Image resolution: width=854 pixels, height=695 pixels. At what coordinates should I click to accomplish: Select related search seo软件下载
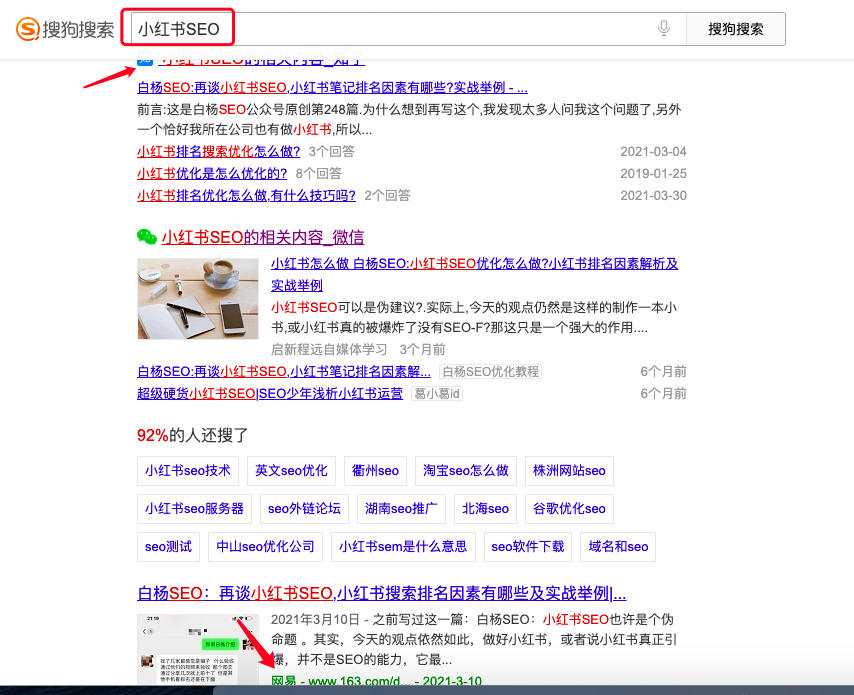tap(528, 547)
